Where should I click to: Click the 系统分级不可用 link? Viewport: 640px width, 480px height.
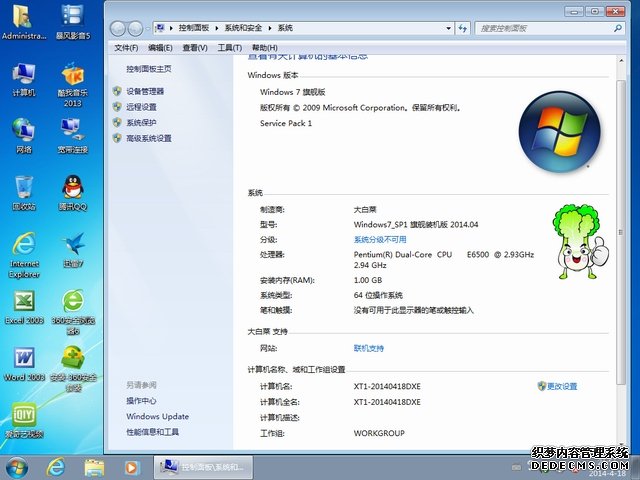pyautogui.click(x=380, y=240)
